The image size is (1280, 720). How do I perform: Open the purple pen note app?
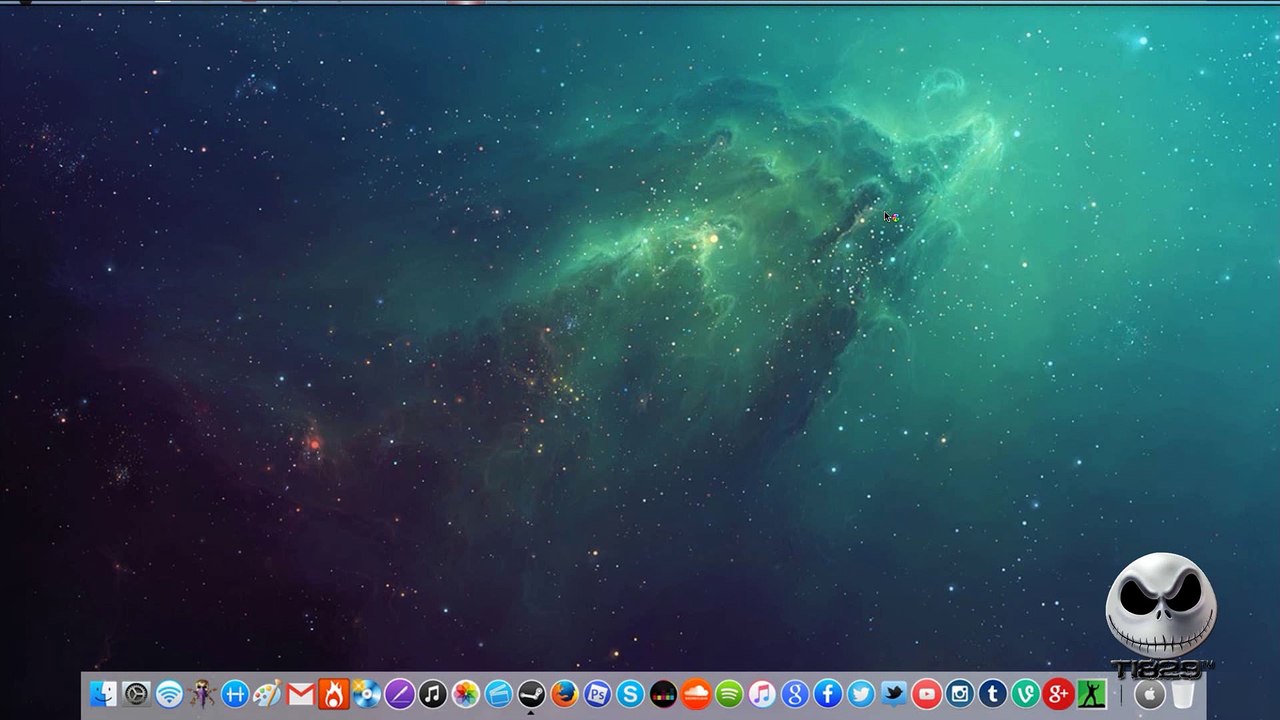tap(400, 693)
